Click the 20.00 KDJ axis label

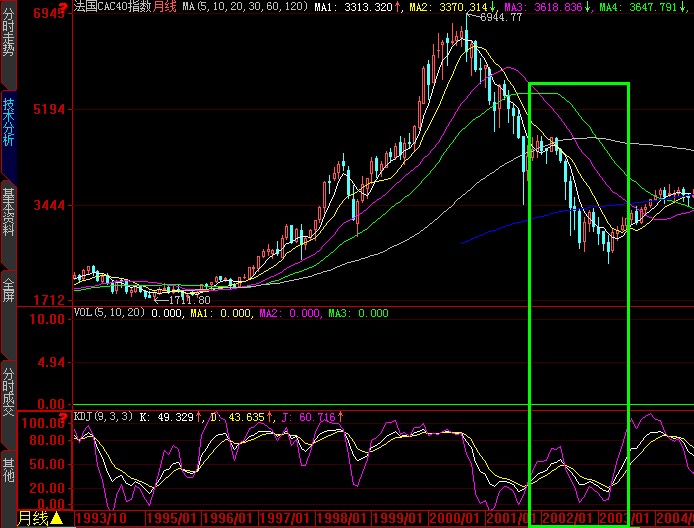point(46,488)
